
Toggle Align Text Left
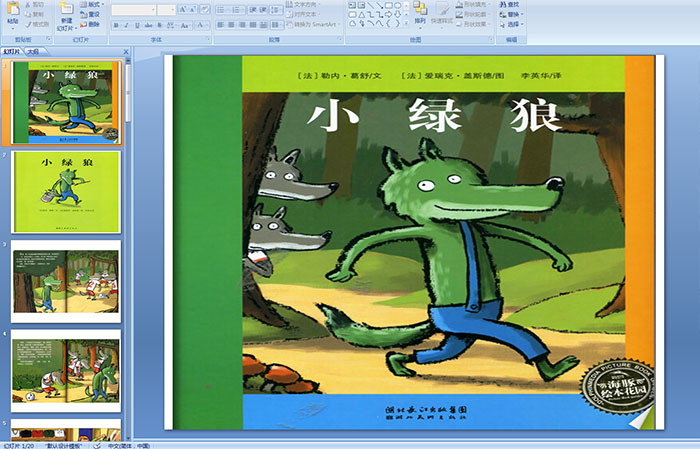221,25
